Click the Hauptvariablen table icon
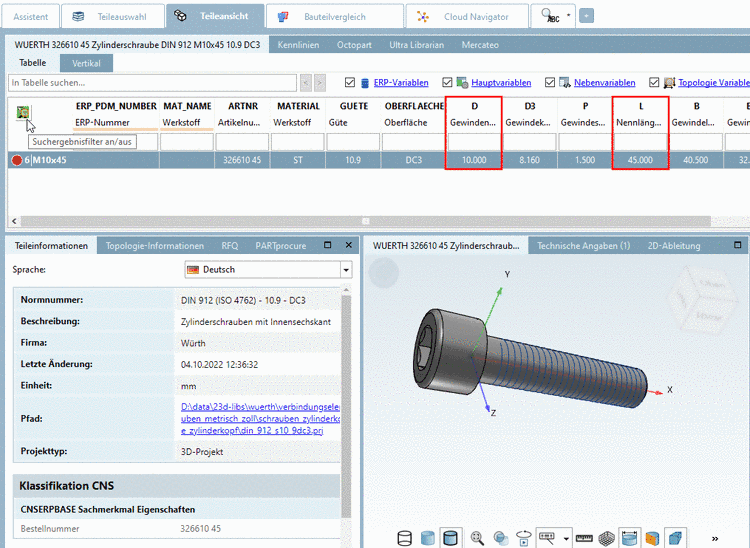 click(462, 83)
